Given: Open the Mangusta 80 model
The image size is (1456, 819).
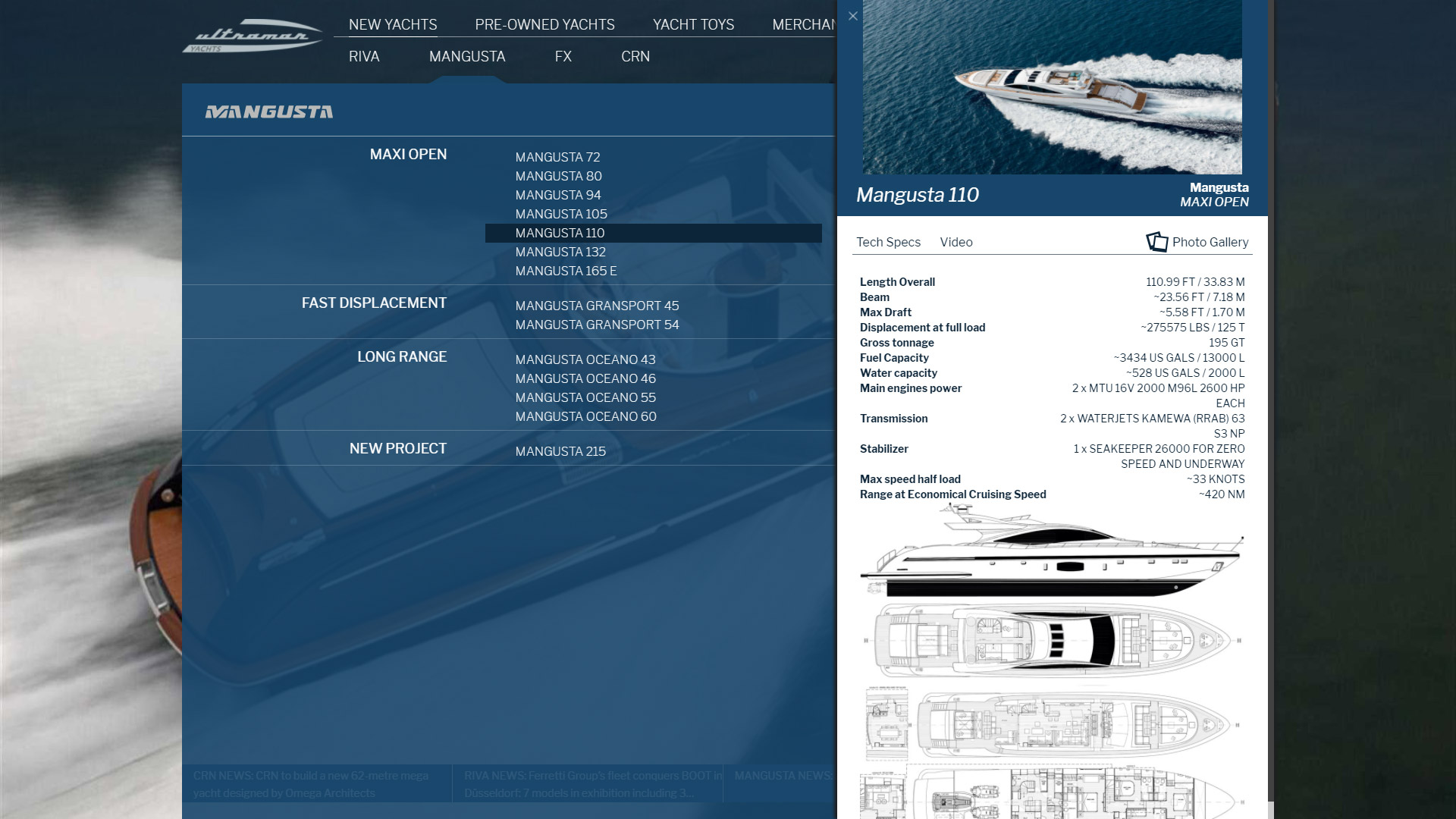Looking at the screenshot, I should 558,176.
